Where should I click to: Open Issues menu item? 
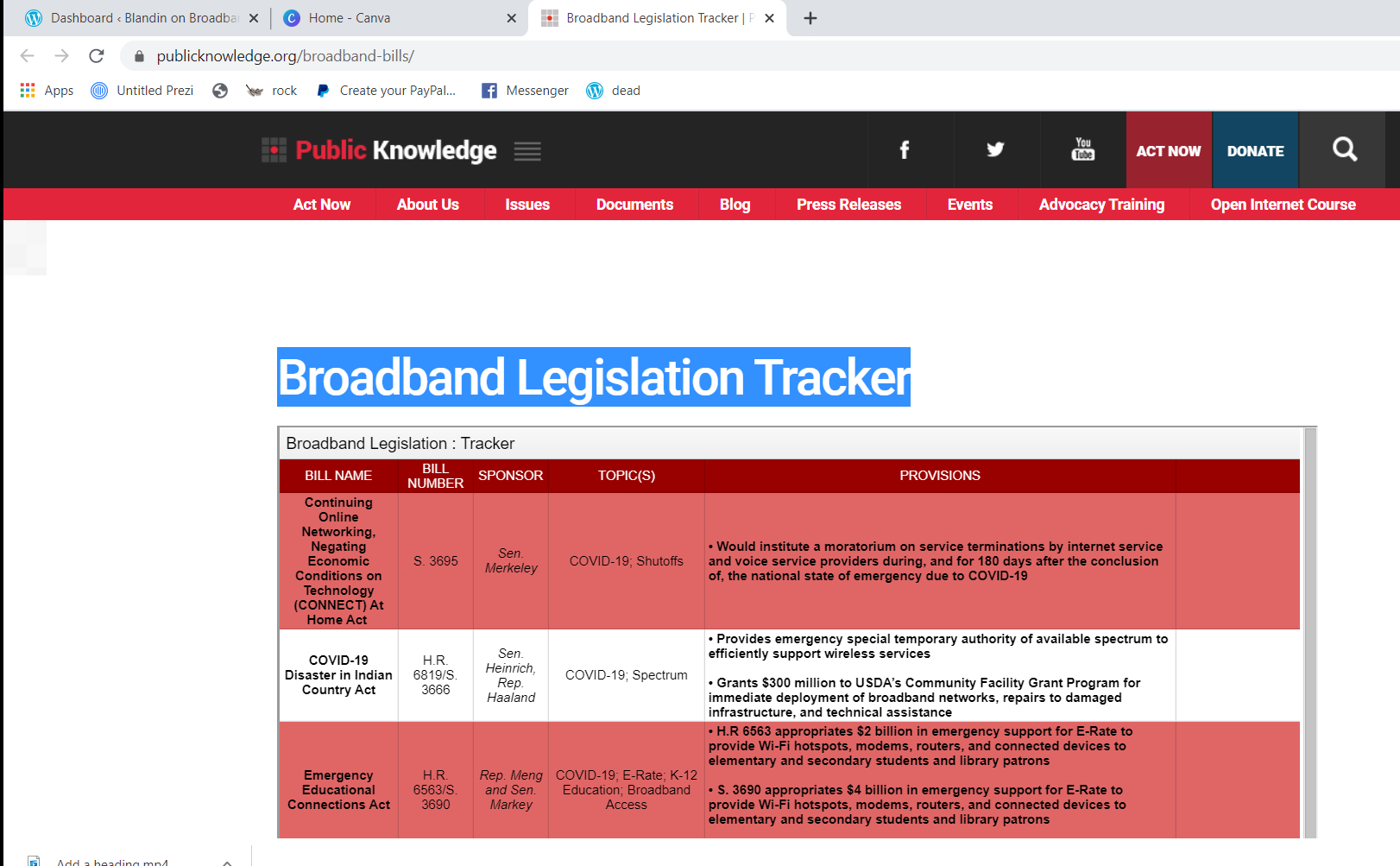pos(527,205)
